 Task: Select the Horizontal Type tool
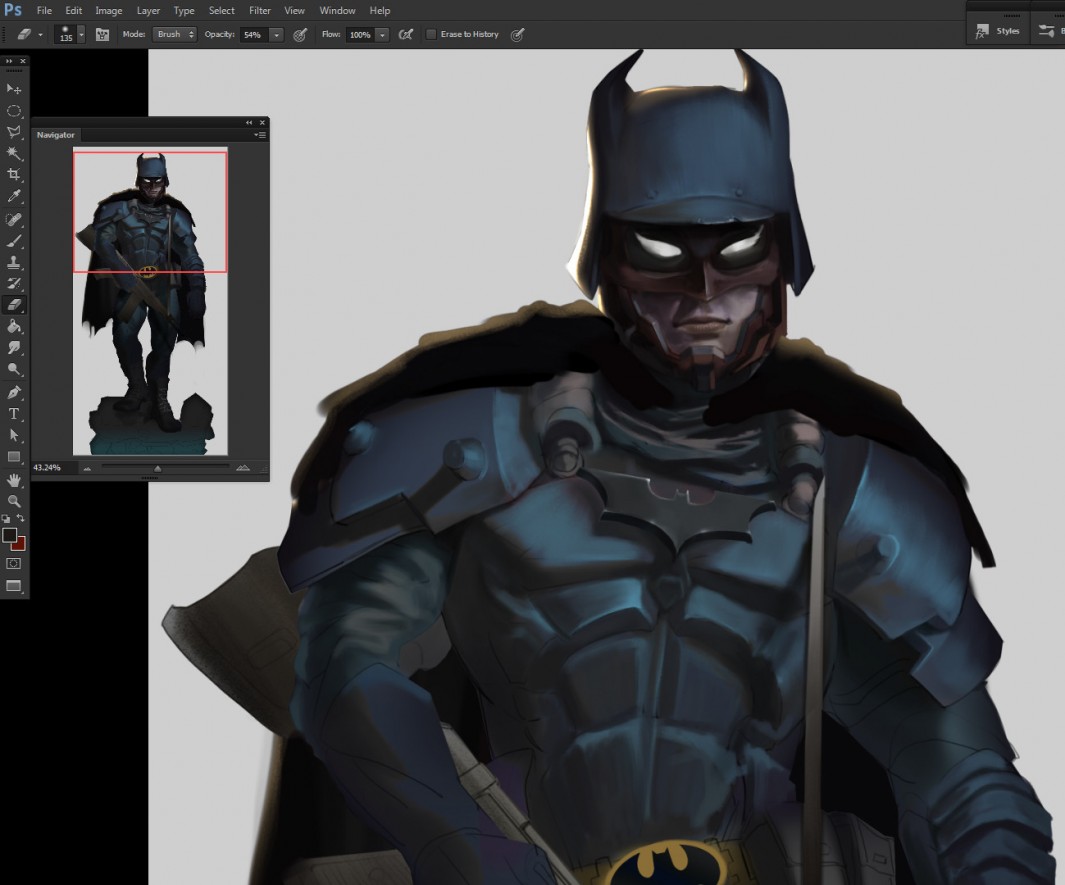pos(14,414)
